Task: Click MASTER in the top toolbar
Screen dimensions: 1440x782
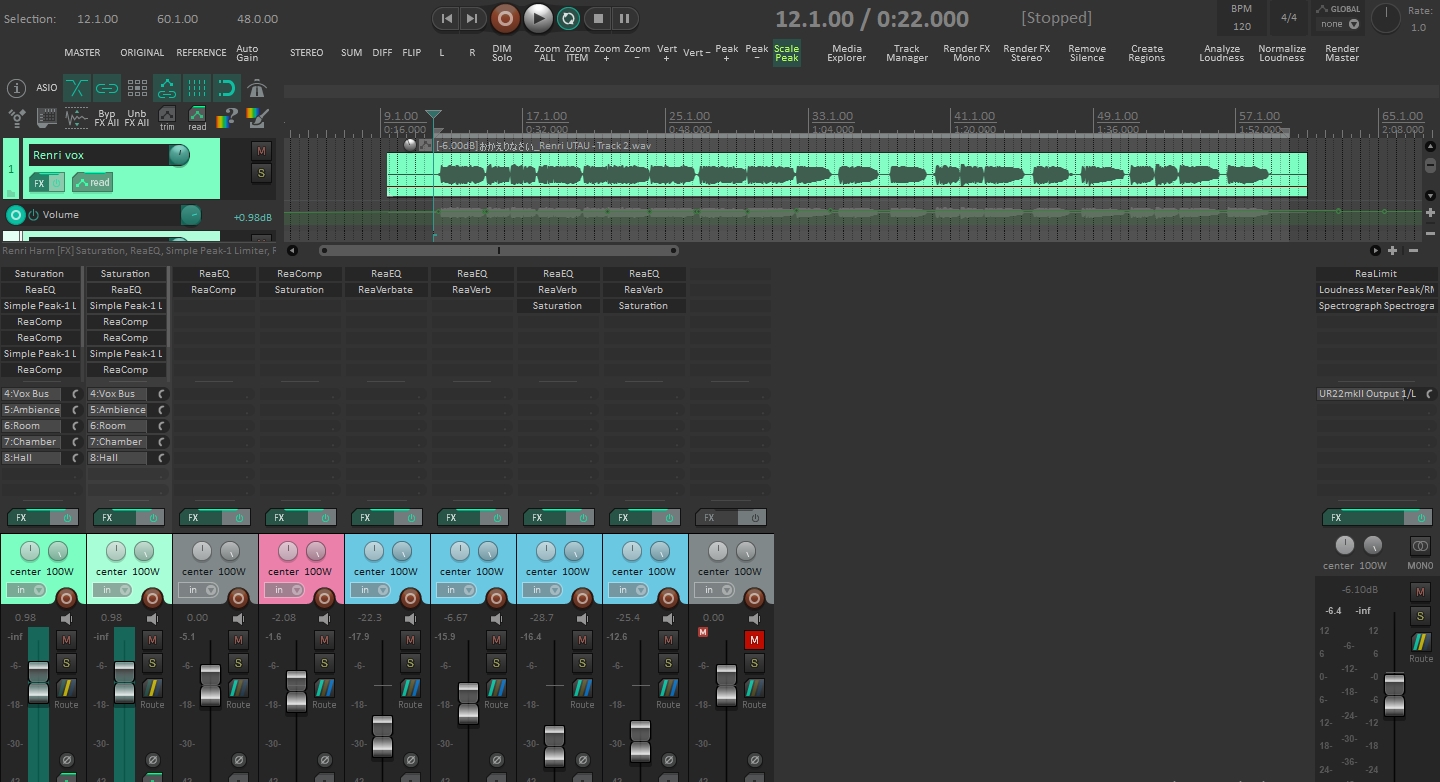Action: coord(82,53)
